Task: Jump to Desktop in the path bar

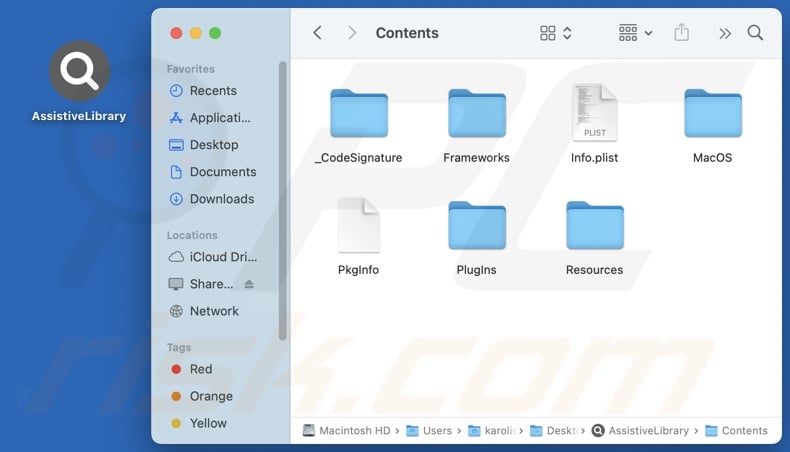Action: pyautogui.click(x=554, y=431)
